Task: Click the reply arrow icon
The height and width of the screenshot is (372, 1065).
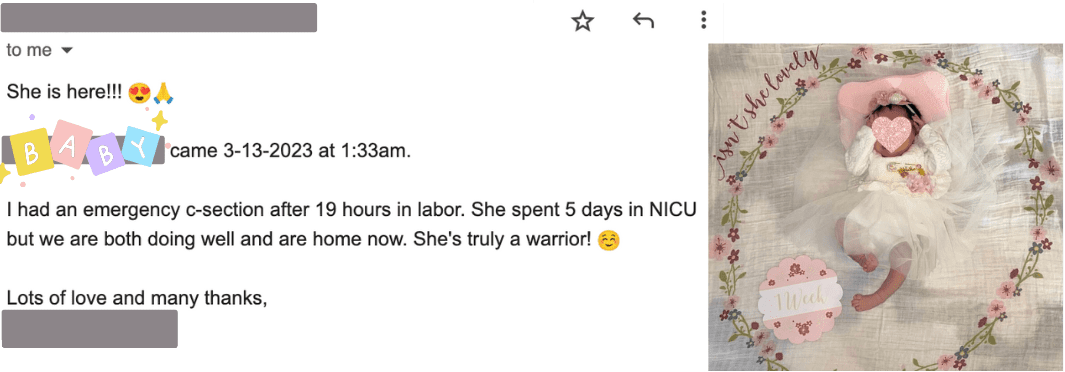Action: [x=643, y=20]
